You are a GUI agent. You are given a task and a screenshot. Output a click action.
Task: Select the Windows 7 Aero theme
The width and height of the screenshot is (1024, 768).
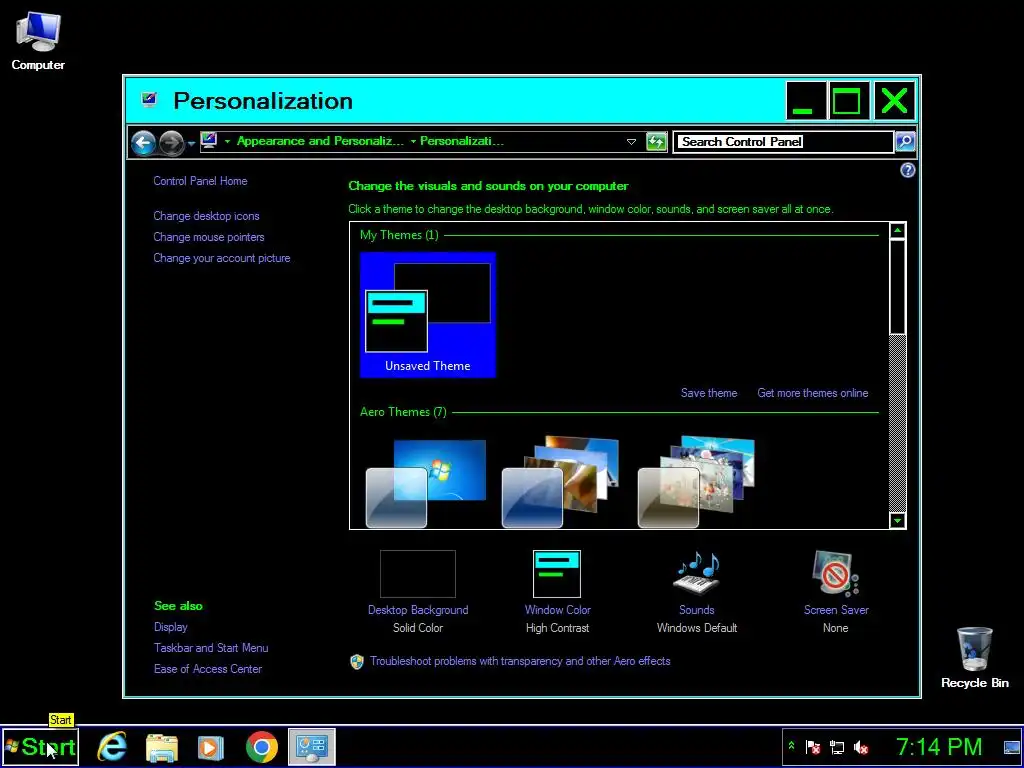pyautogui.click(x=426, y=483)
